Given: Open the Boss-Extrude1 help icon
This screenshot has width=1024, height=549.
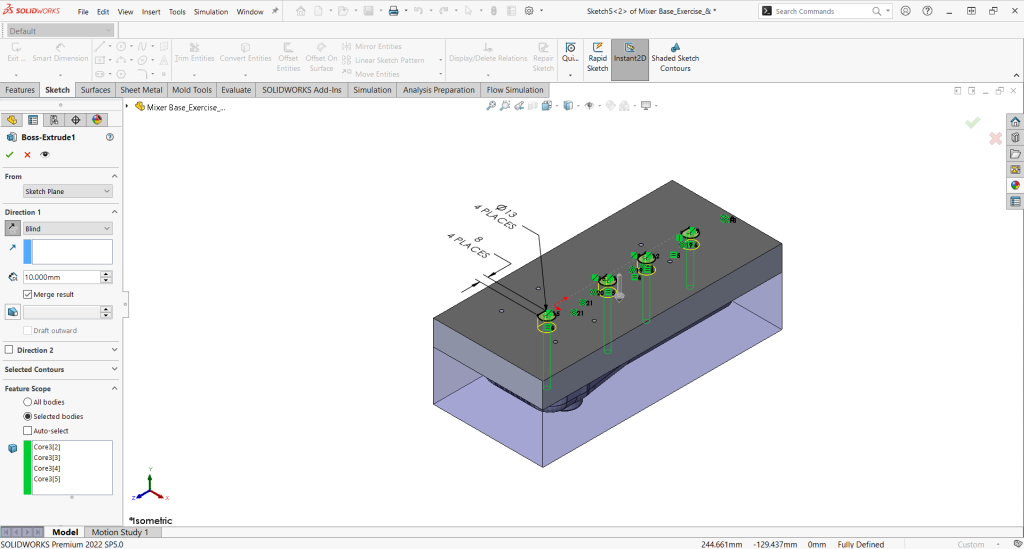Looking at the screenshot, I should click(x=109, y=137).
